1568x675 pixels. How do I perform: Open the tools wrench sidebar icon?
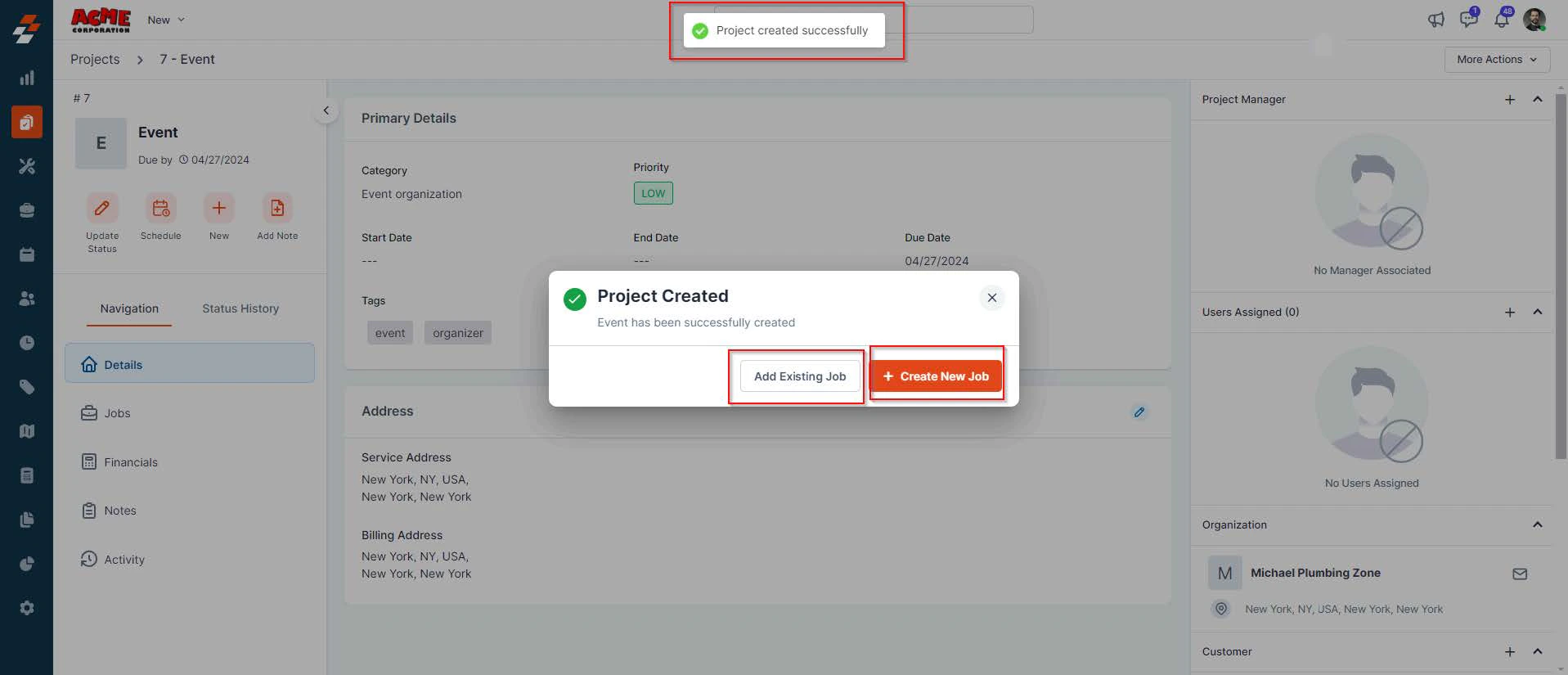(27, 166)
